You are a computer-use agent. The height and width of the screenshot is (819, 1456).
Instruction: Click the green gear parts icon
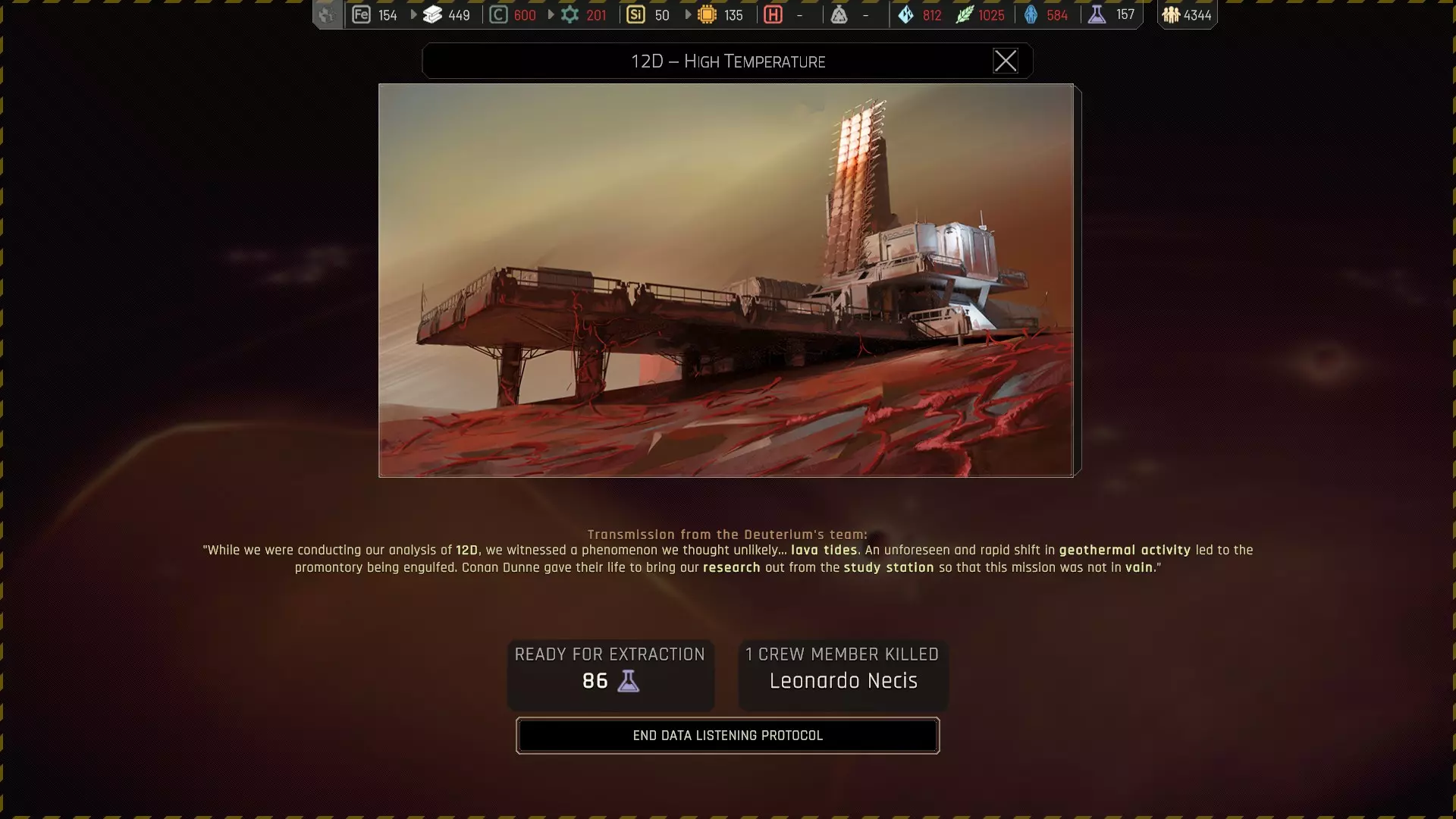[x=570, y=14]
